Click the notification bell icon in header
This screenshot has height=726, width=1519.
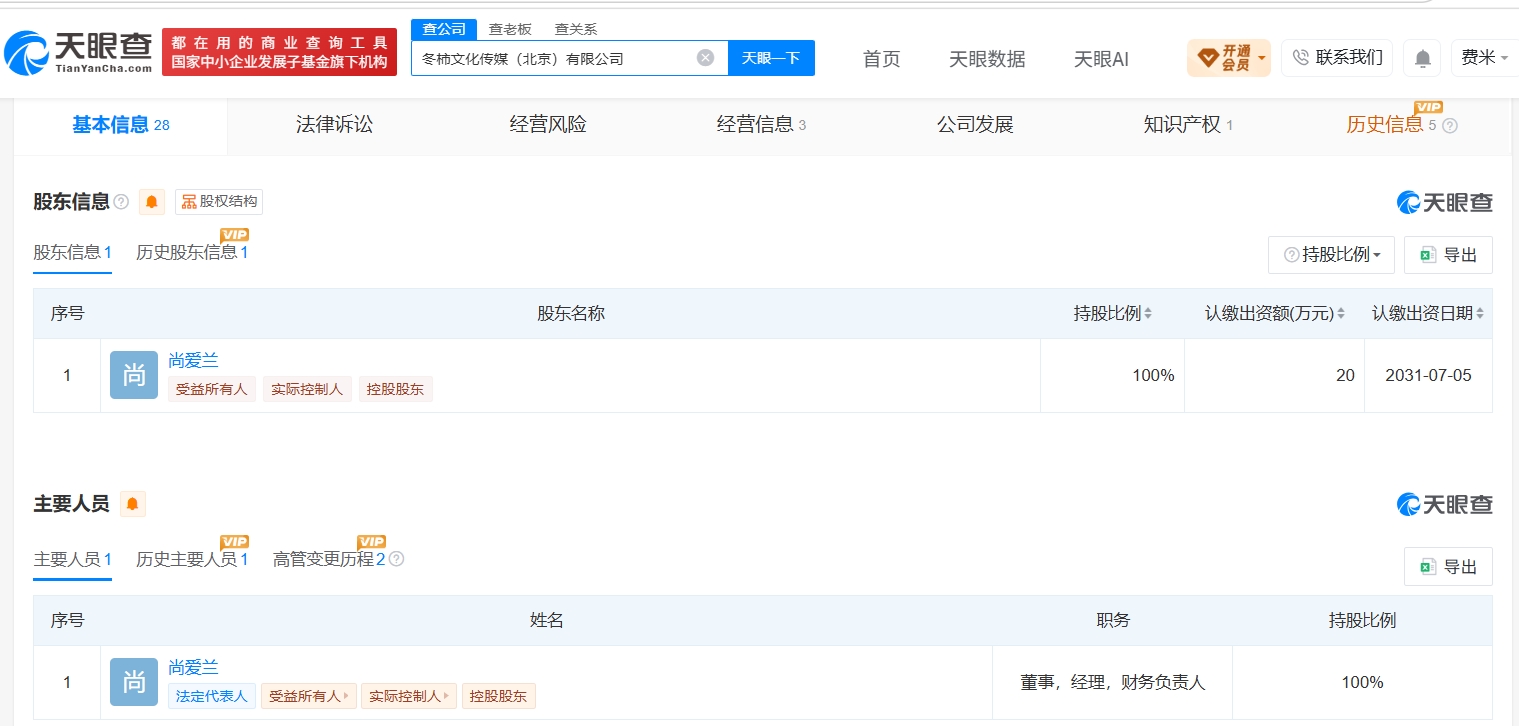(1422, 58)
